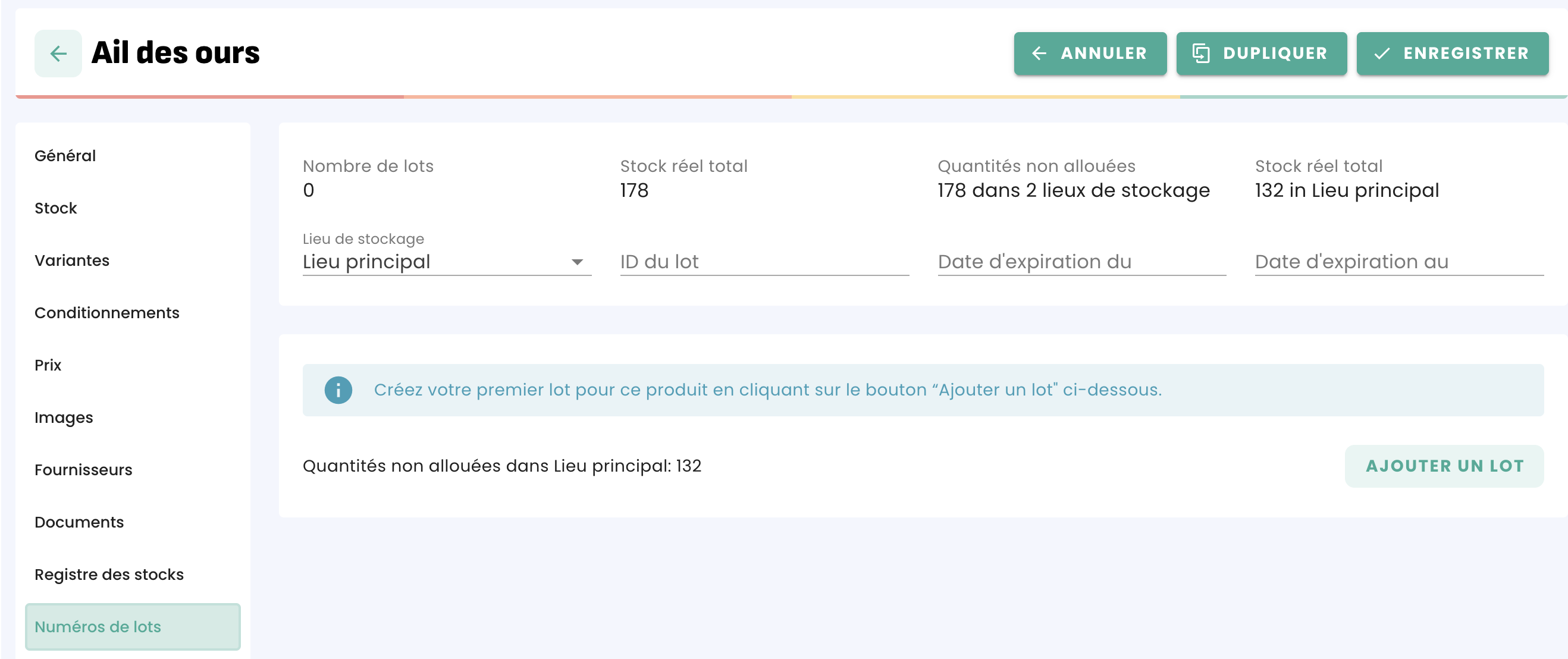1568x659 pixels.
Task: Go to the Stock section
Action: [55, 208]
